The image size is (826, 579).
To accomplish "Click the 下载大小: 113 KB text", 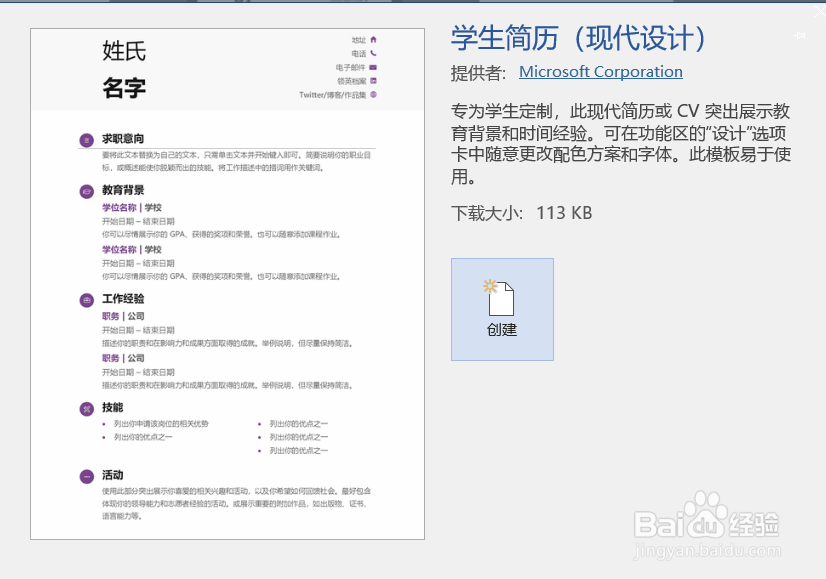I will (x=522, y=213).
